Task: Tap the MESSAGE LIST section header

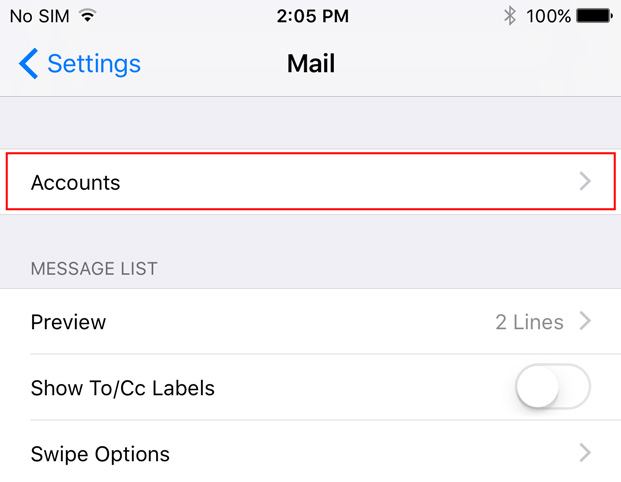Action: [94, 269]
